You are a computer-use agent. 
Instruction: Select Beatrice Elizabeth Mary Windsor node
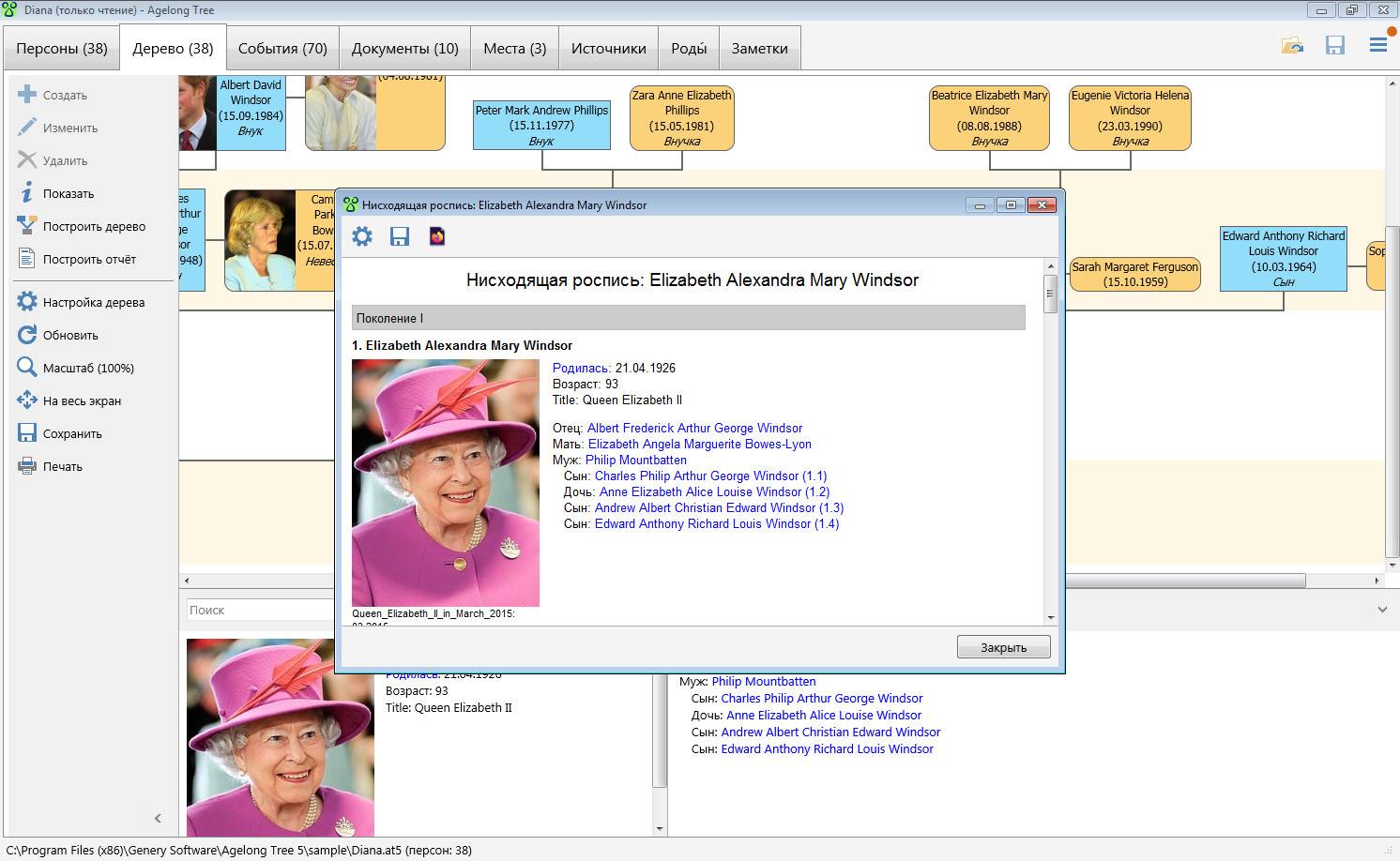point(989,117)
